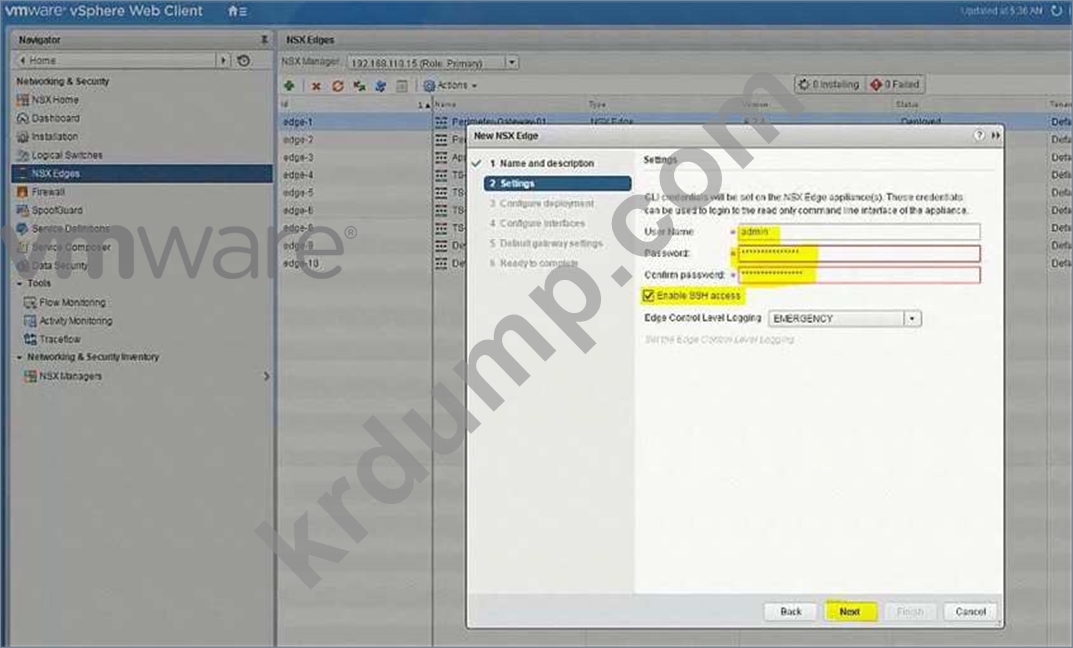Collapse the Tools section
This screenshot has width=1073, height=648.
tap(19, 283)
